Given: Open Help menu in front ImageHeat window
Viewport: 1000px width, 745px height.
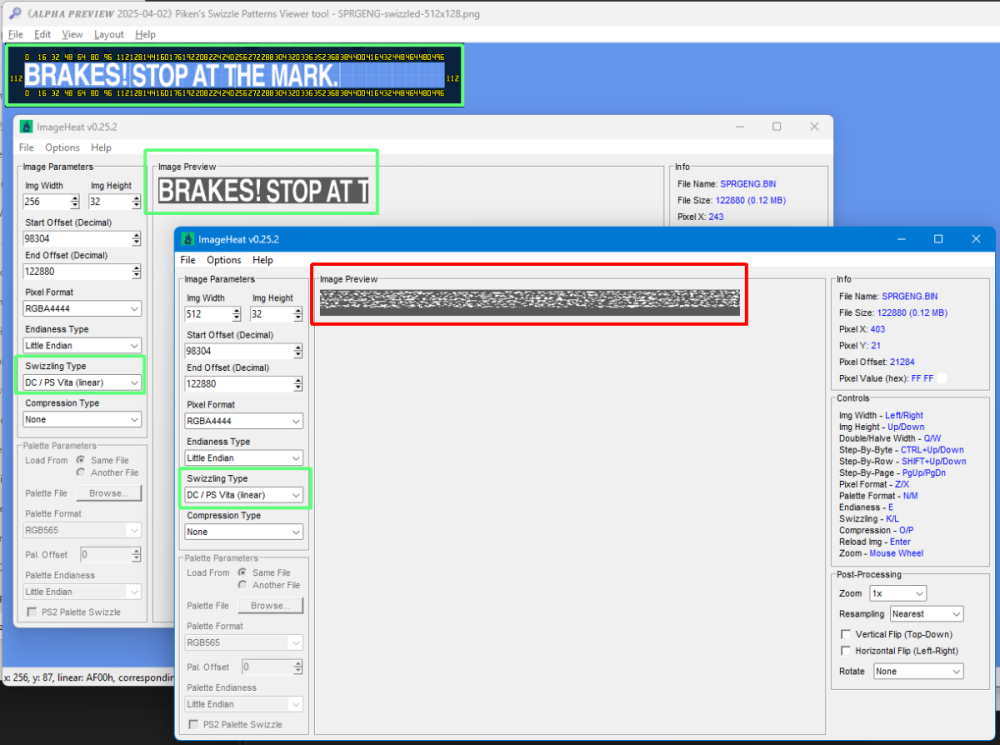Looking at the screenshot, I should click(262, 260).
